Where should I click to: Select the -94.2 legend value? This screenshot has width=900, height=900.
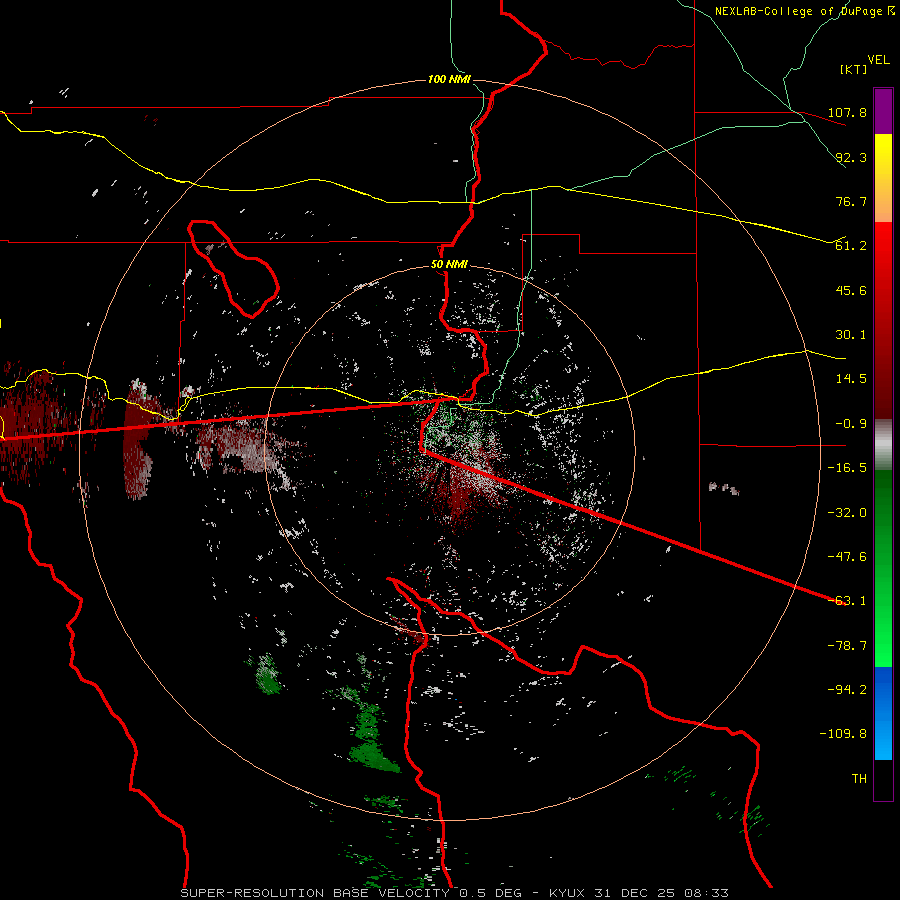pos(847,689)
